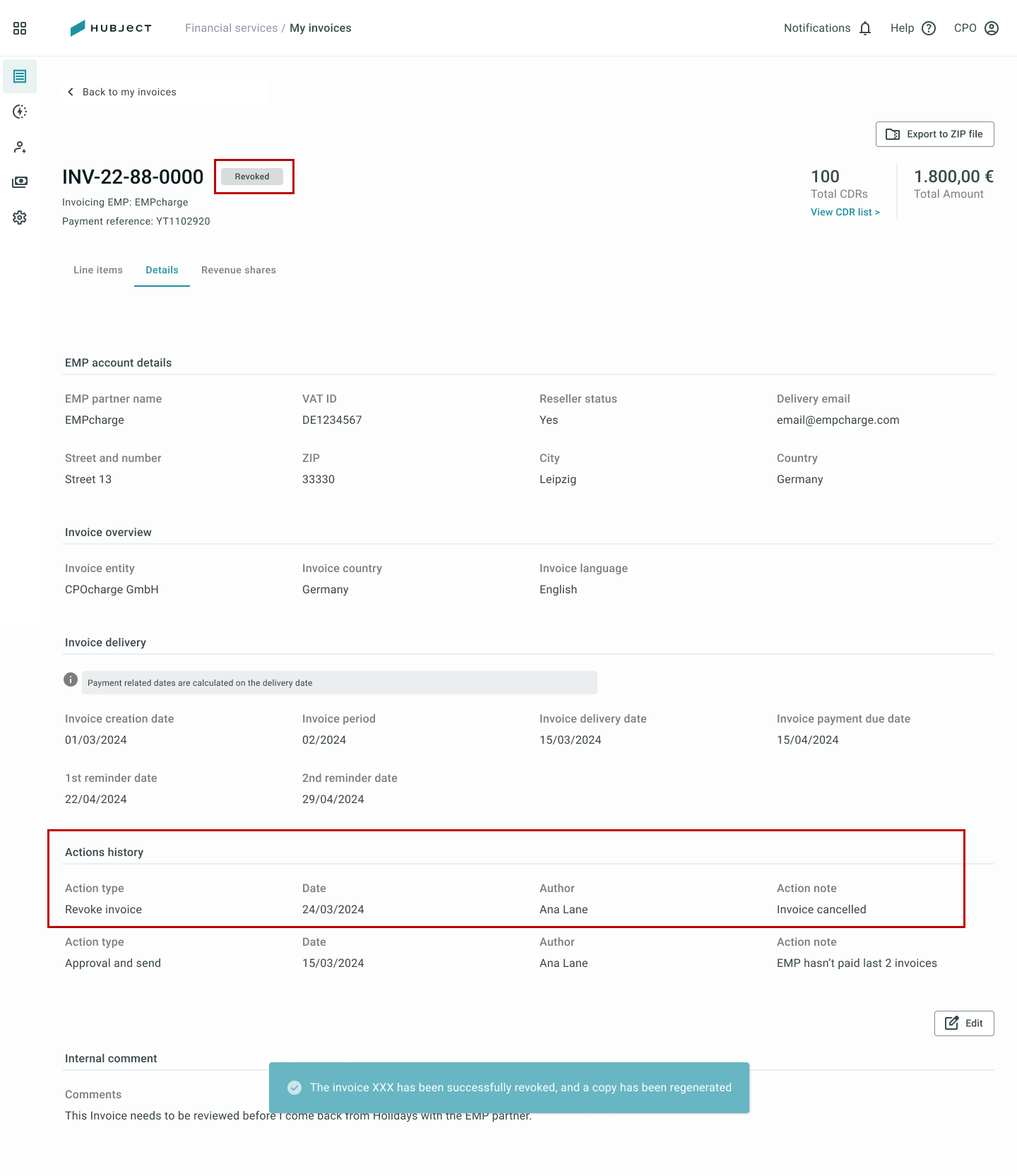Click the 2nd reminder date 29/04/2024

pyautogui.click(x=333, y=800)
